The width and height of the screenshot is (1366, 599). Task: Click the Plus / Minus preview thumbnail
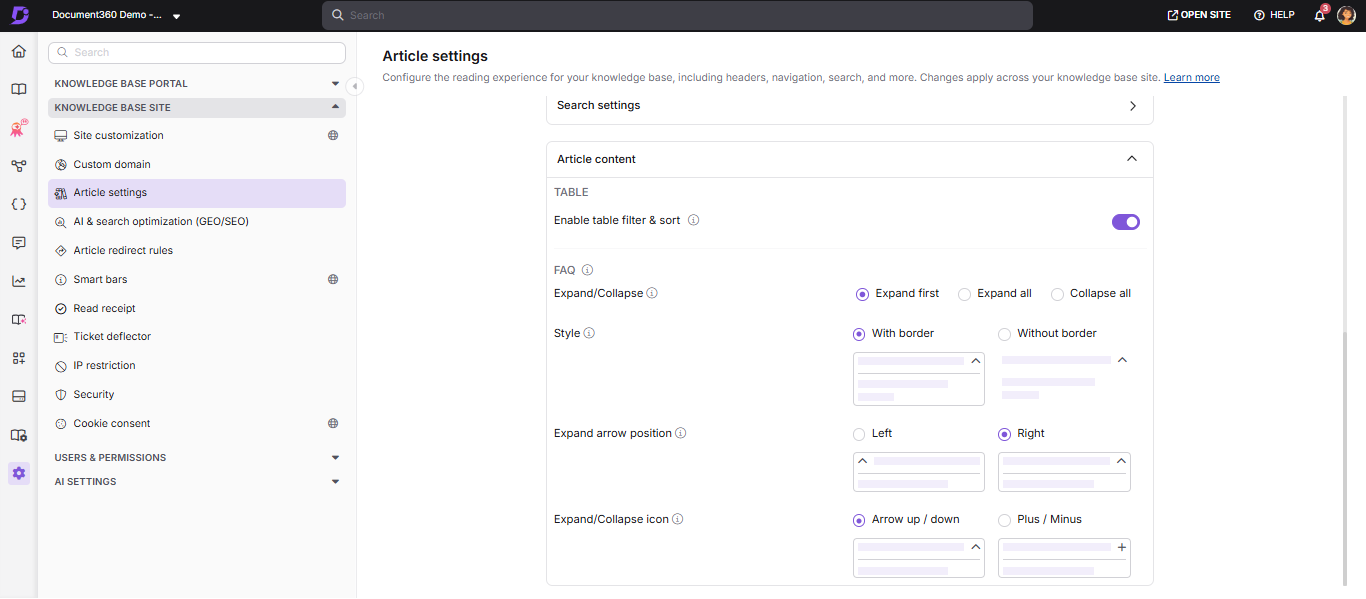[1065, 558]
